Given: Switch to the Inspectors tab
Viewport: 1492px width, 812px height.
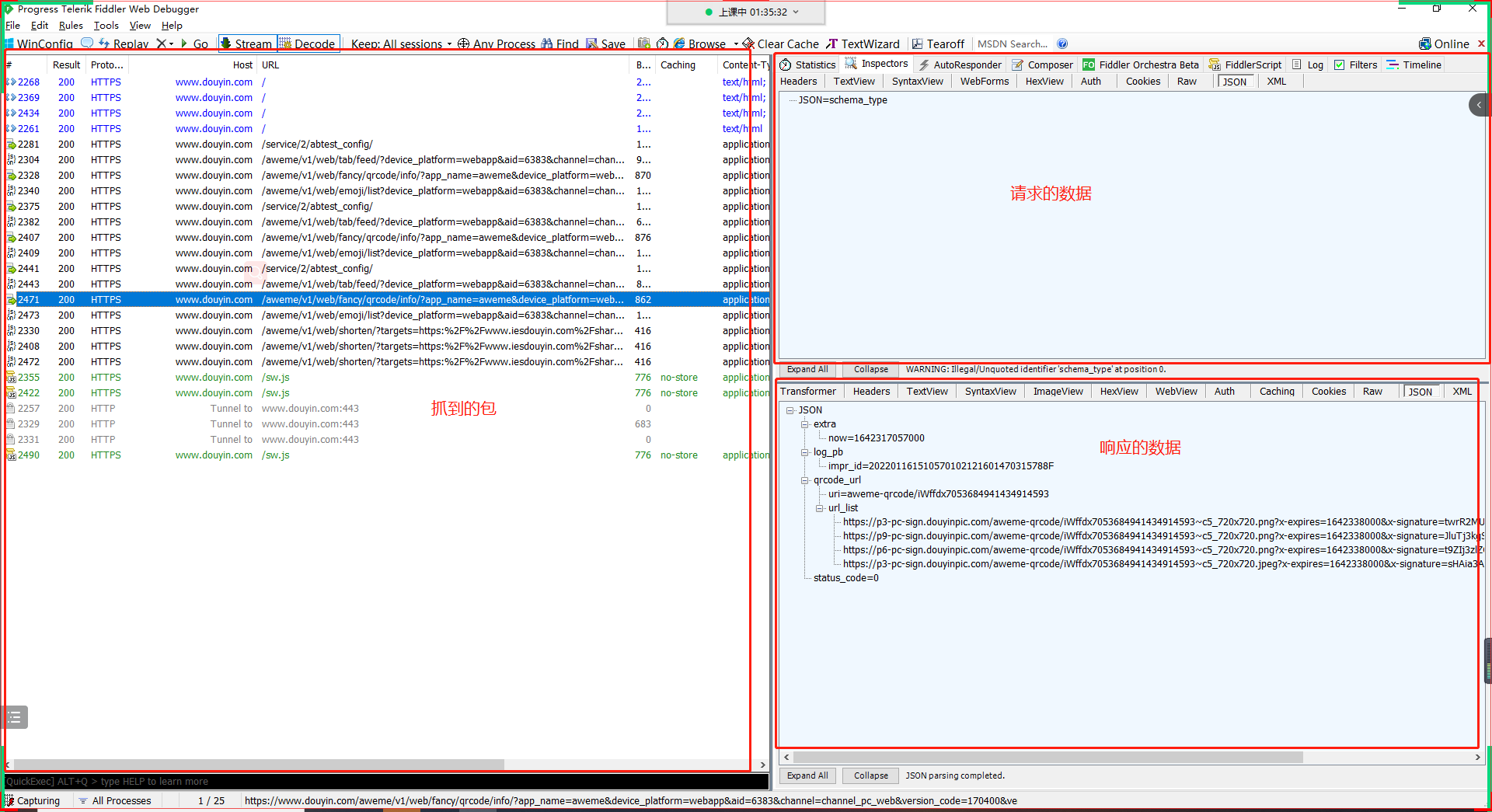Looking at the screenshot, I should pyautogui.click(x=876, y=64).
